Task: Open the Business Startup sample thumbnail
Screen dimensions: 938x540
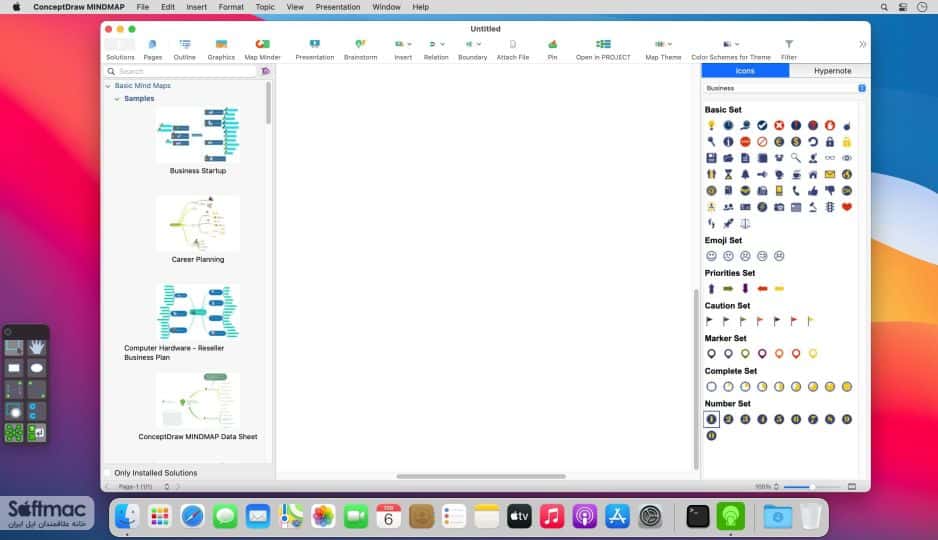Action: pos(197,135)
